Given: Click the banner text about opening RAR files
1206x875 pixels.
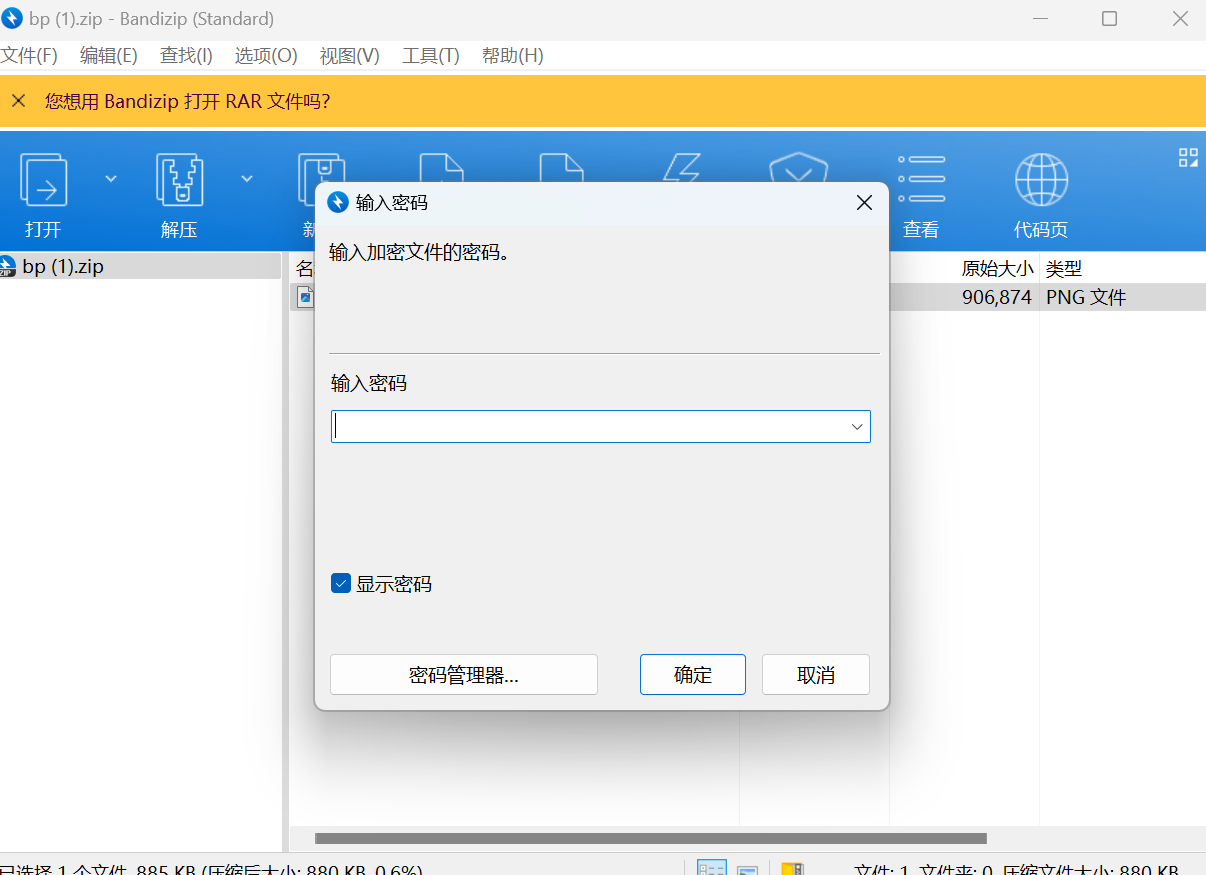Looking at the screenshot, I should click(x=187, y=101).
